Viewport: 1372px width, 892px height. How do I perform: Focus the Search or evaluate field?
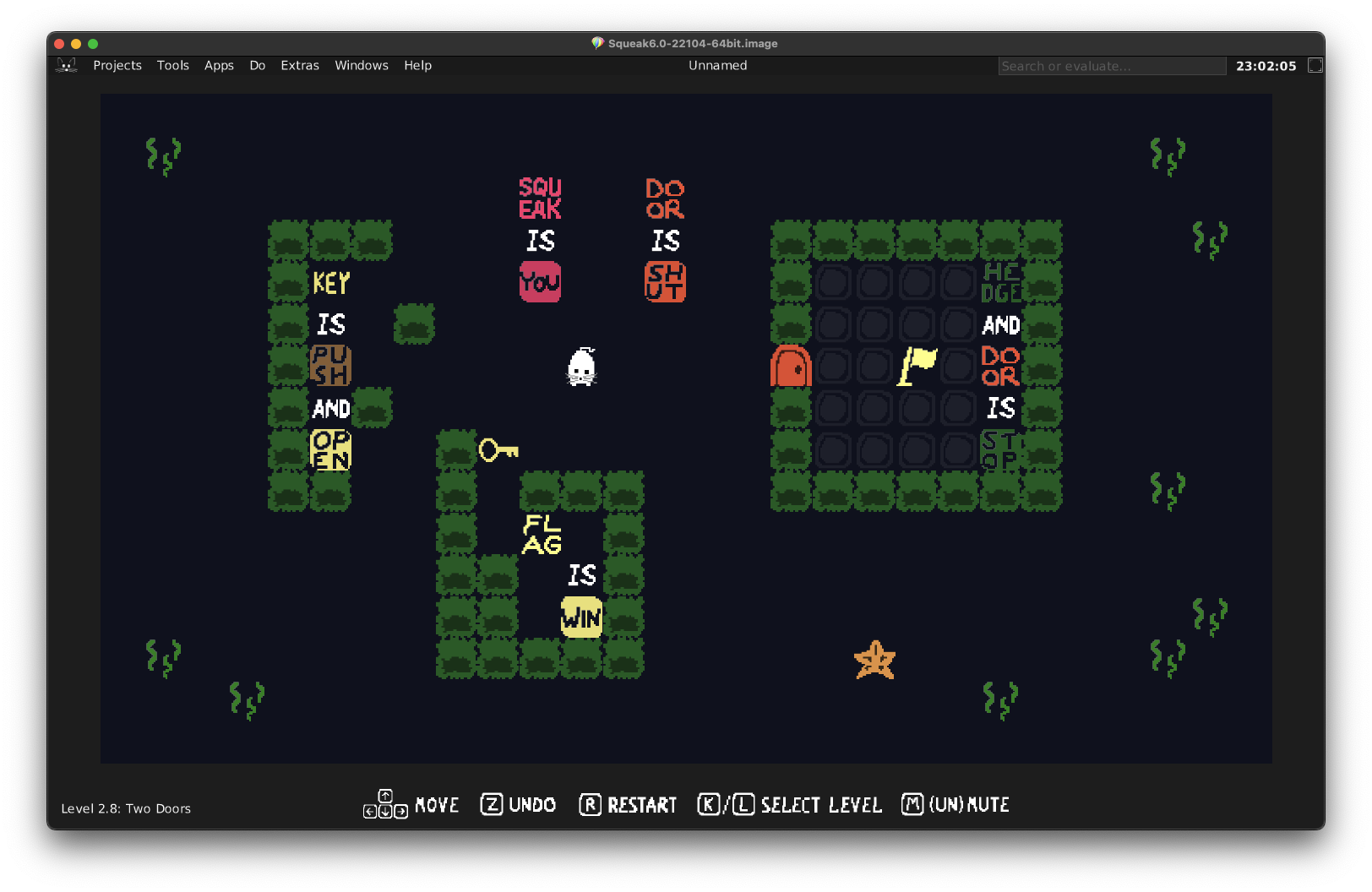1111,66
